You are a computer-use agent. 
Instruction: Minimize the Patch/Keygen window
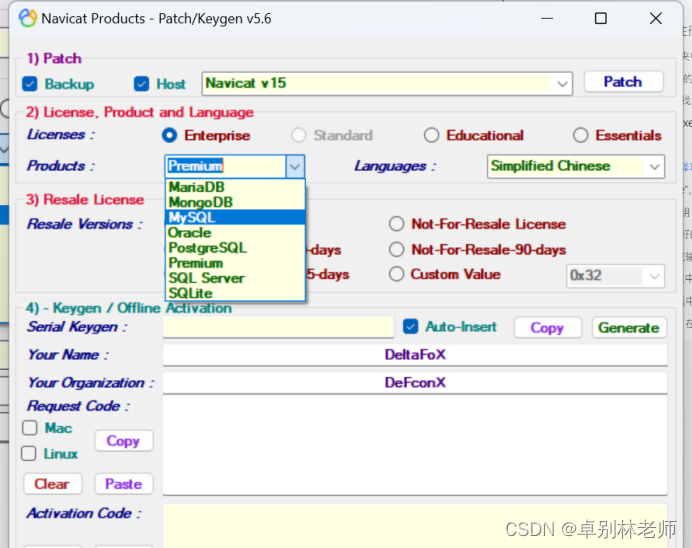(x=547, y=19)
